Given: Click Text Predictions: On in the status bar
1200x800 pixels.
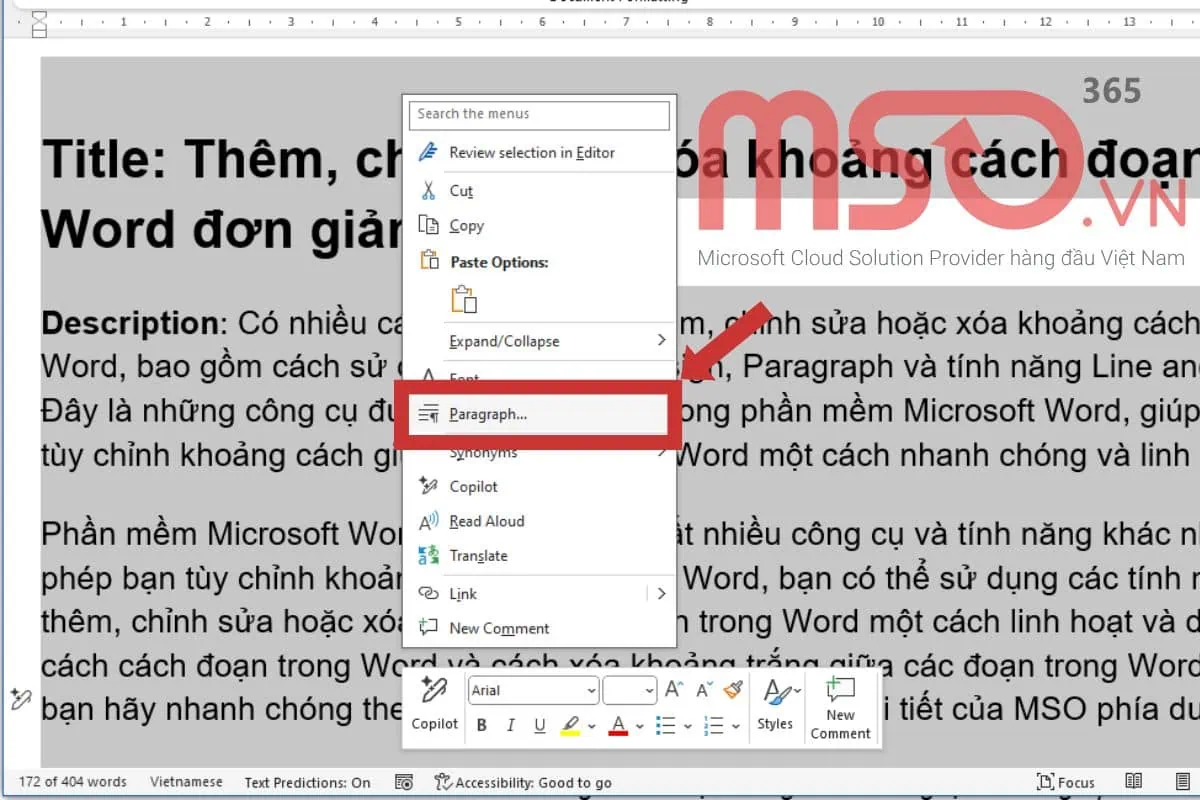Looking at the screenshot, I should coord(307,783).
